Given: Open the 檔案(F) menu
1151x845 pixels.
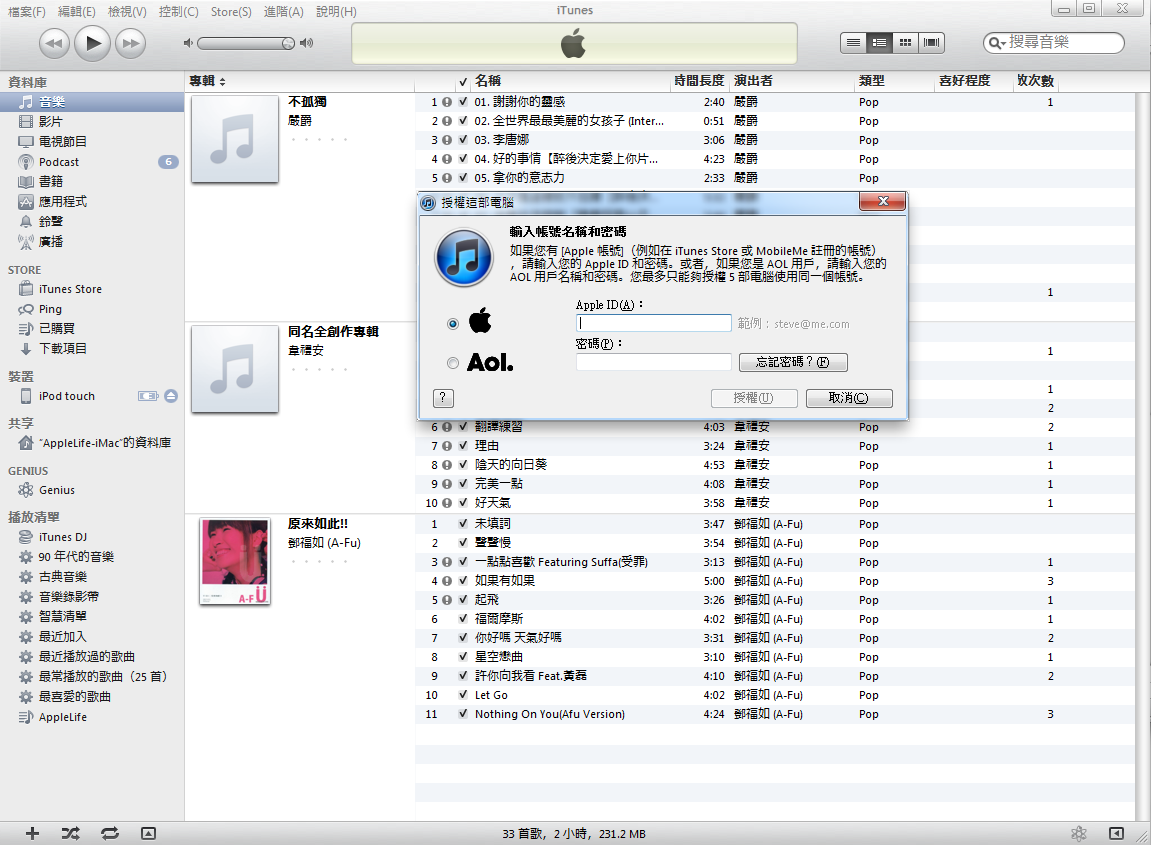Looking at the screenshot, I should 27,12.
